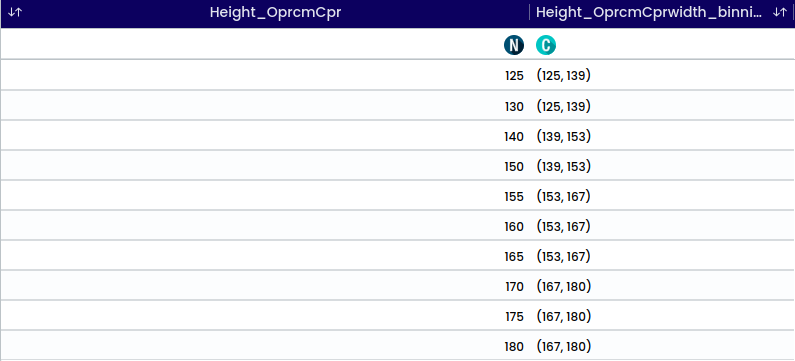Click the numeric type N badge
Viewport: 795px width, 361px height.
(x=514, y=45)
